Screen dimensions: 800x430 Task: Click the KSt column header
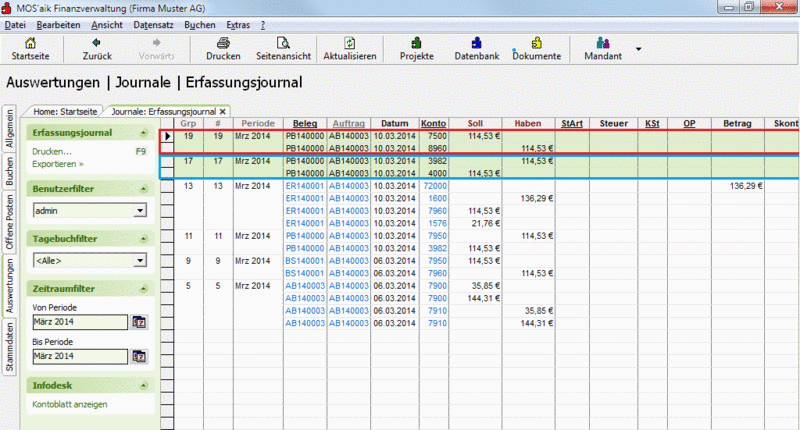point(652,123)
